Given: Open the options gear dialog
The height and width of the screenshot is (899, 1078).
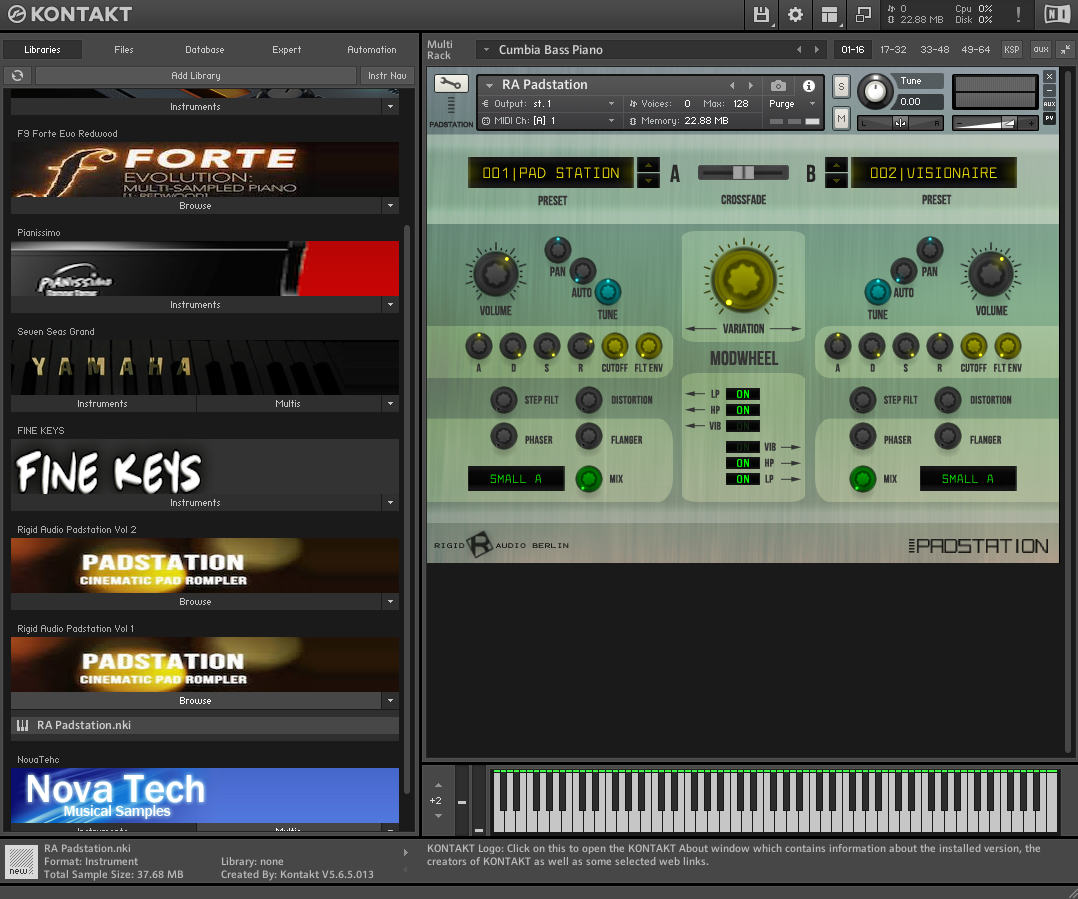Looking at the screenshot, I should pos(795,14).
